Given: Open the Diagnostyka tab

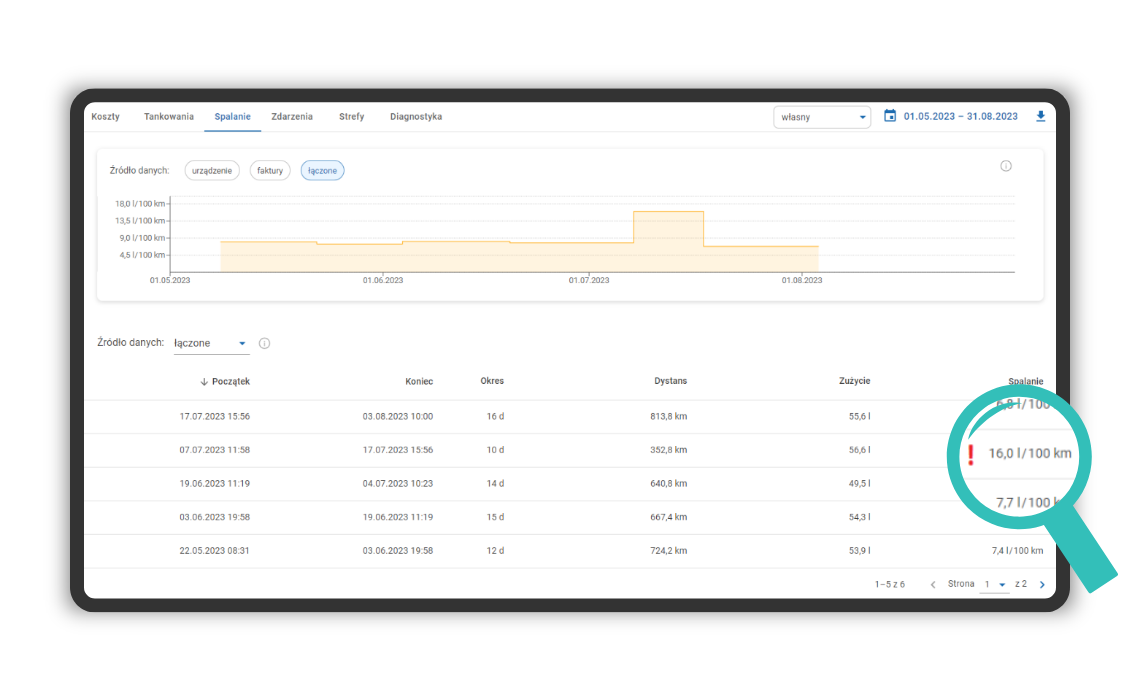Looking at the screenshot, I should pos(416,117).
